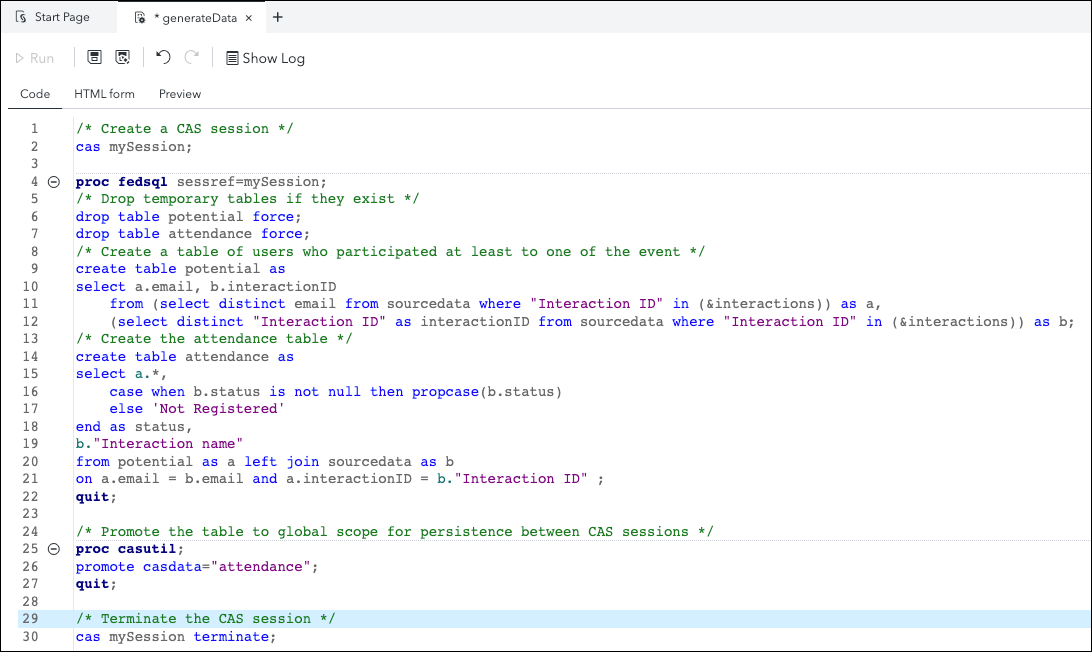Image resolution: width=1092 pixels, height=652 pixels.
Task: Click the generateData tab file icon
Action: pos(140,18)
